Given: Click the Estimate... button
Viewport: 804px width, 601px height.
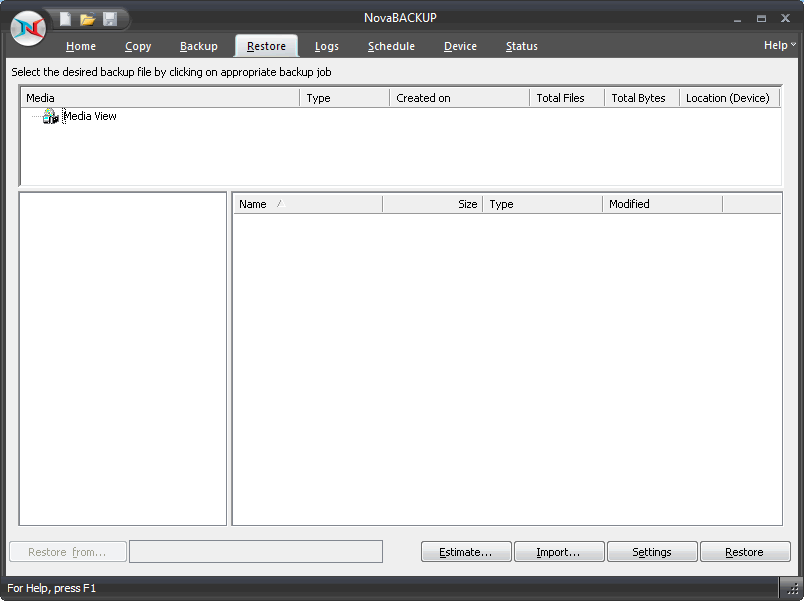Looking at the screenshot, I should tap(466, 552).
